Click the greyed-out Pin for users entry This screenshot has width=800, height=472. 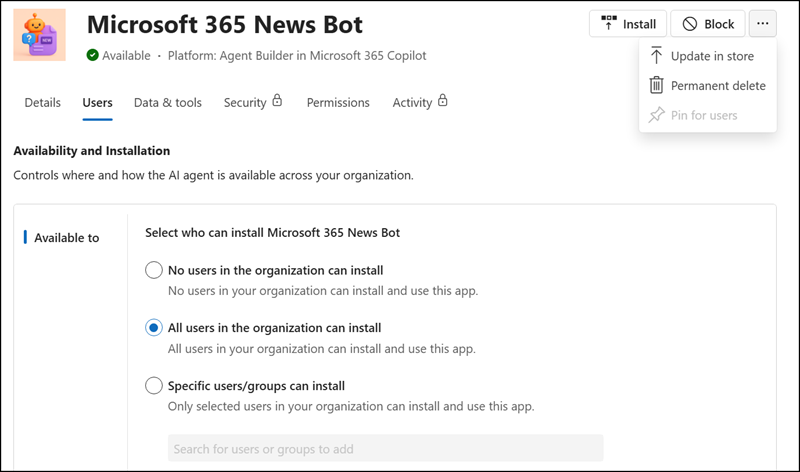[708, 115]
